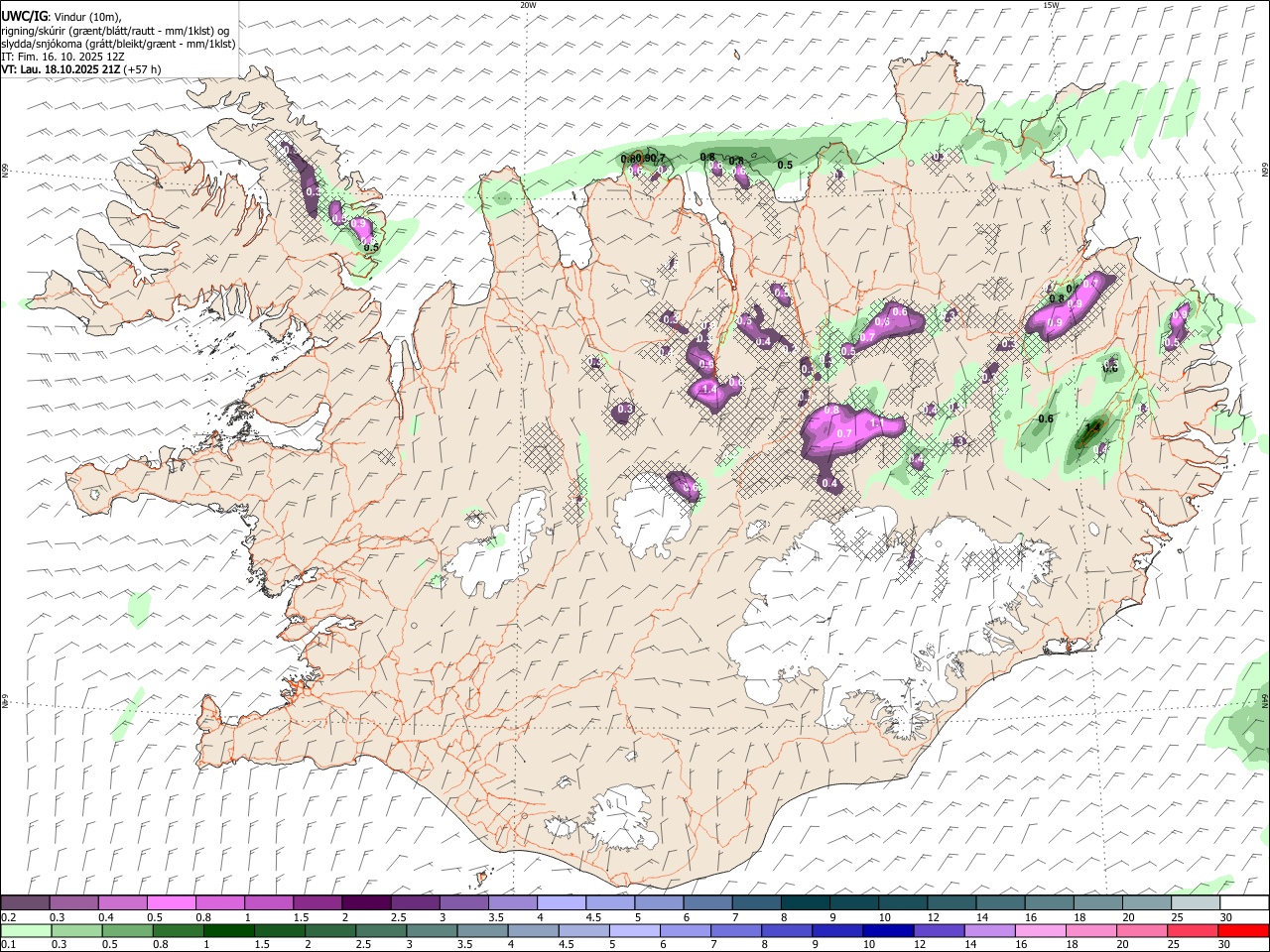Click the 'rigning/skúrir' legend description line
The image size is (1270, 952).
114,30
